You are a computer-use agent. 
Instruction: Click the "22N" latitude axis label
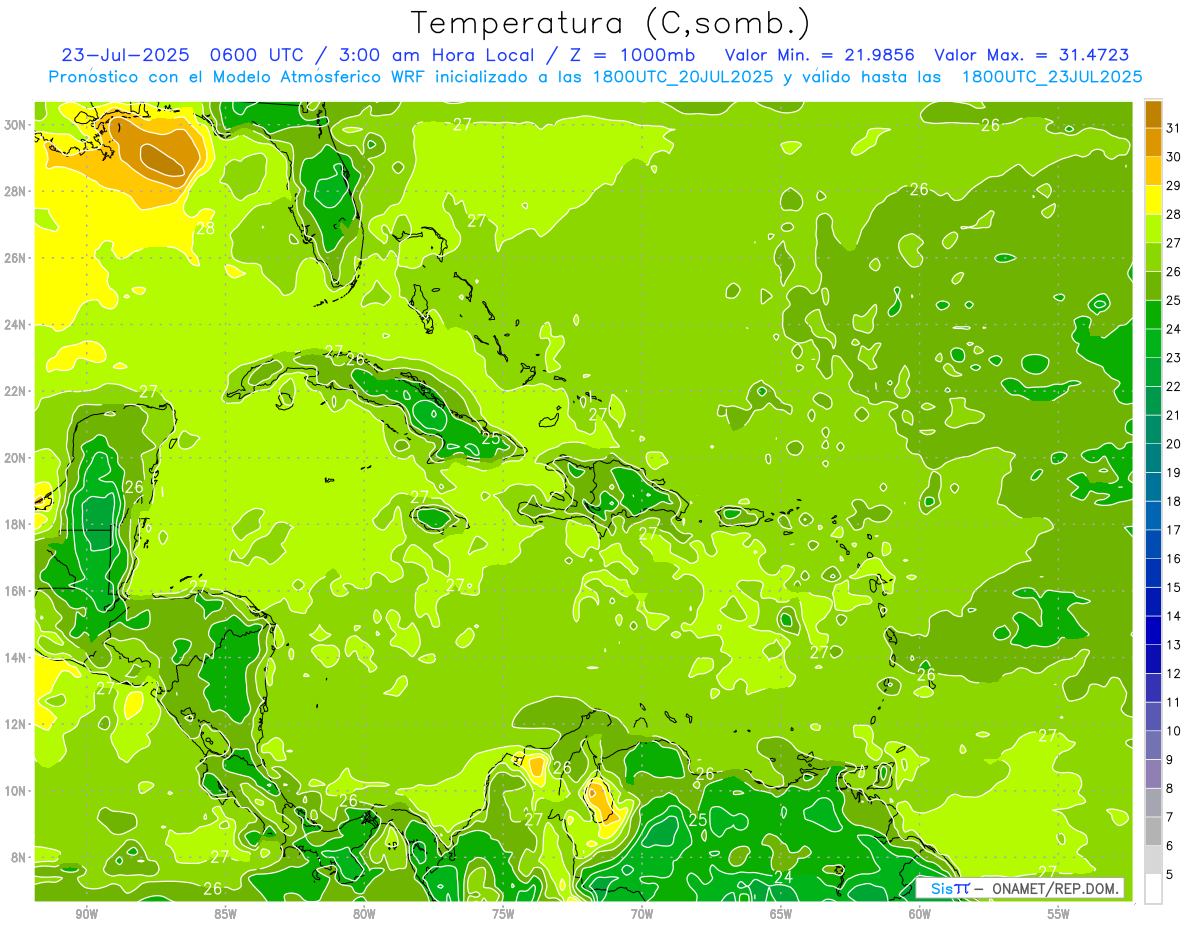17,391
